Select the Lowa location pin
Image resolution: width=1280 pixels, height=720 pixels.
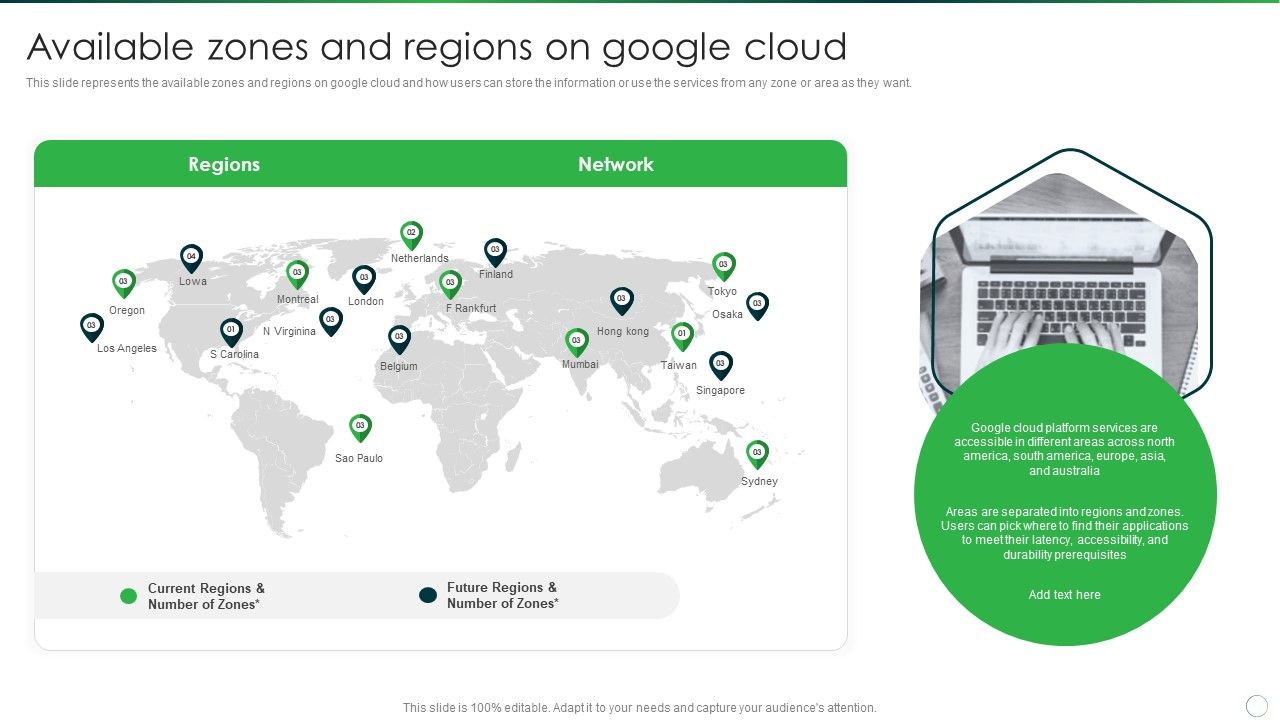(x=192, y=259)
